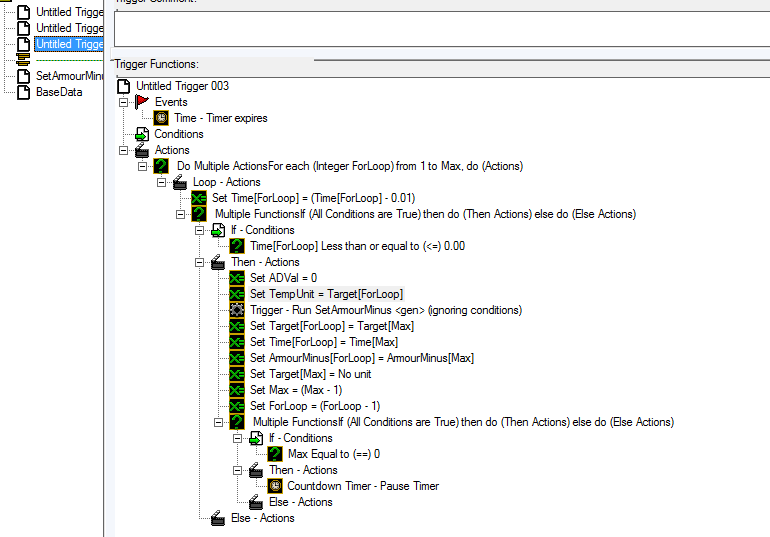Collapse the first Then - Actions node
The image size is (770, 537).
click(x=199, y=262)
